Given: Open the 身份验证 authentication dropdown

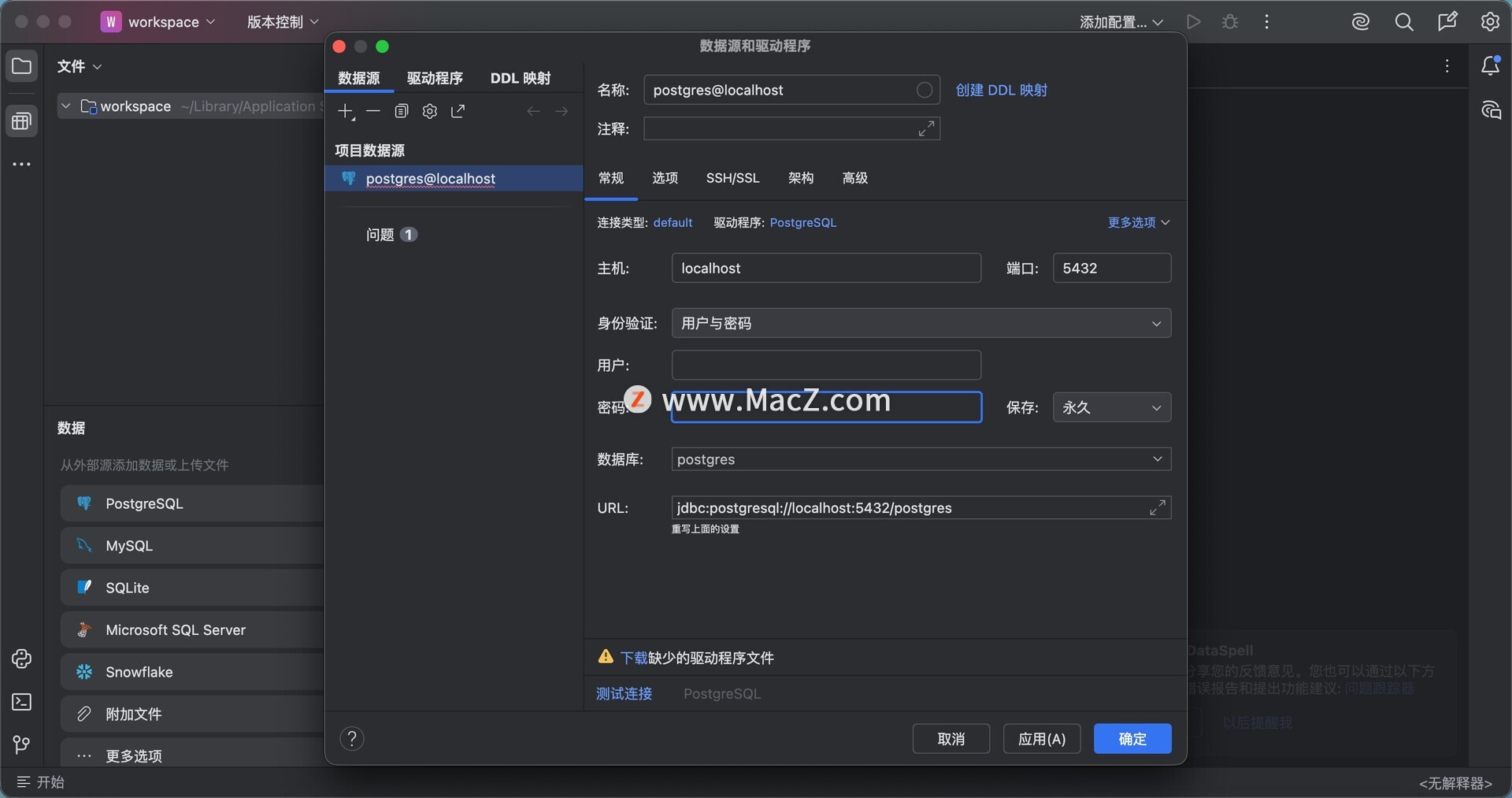Looking at the screenshot, I should pos(921,323).
